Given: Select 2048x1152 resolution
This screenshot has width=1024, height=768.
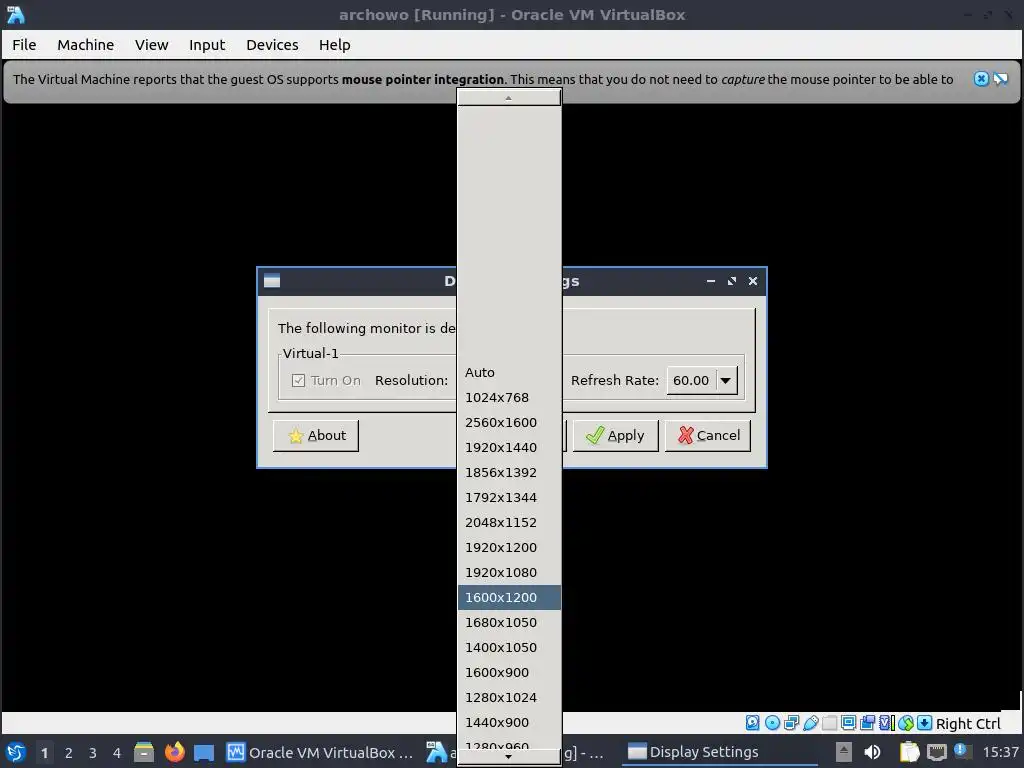Looking at the screenshot, I should click(x=509, y=522).
